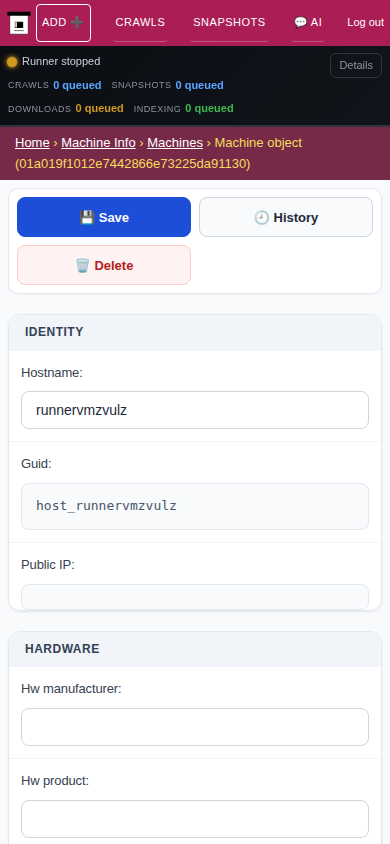390x844 pixels.
Task: Click into the Hw product field
Action: (195, 819)
